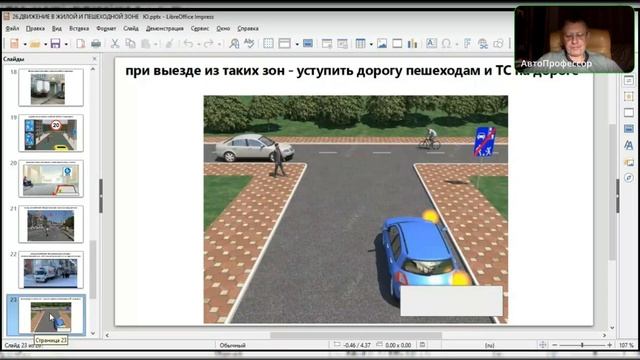Click the Insert Hyperlink icon
This screenshot has height=360, width=640.
[483, 43]
